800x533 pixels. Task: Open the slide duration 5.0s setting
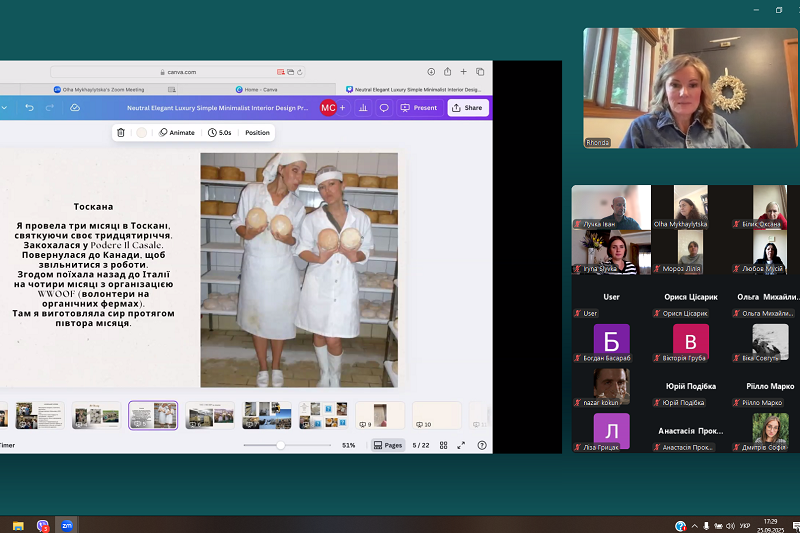(219, 132)
